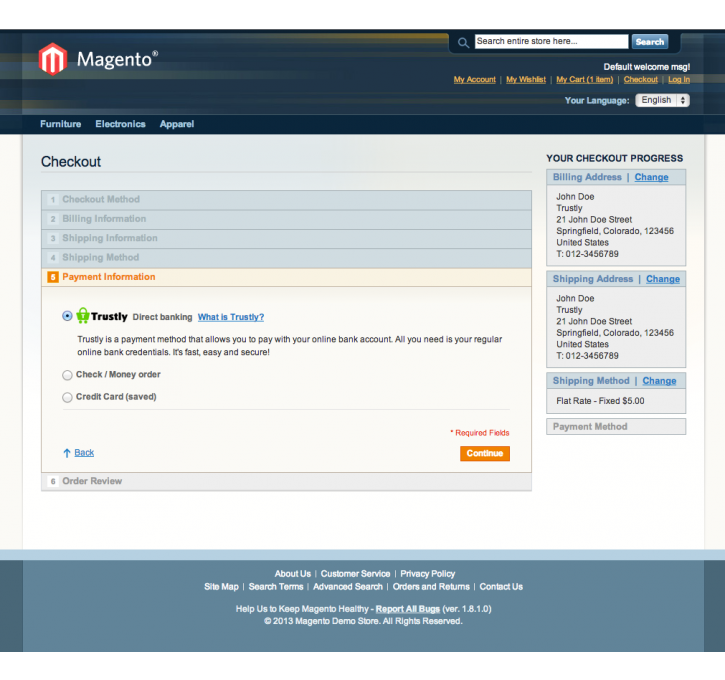Change the Shipping Address
The width and height of the screenshot is (725, 680).
click(x=663, y=279)
